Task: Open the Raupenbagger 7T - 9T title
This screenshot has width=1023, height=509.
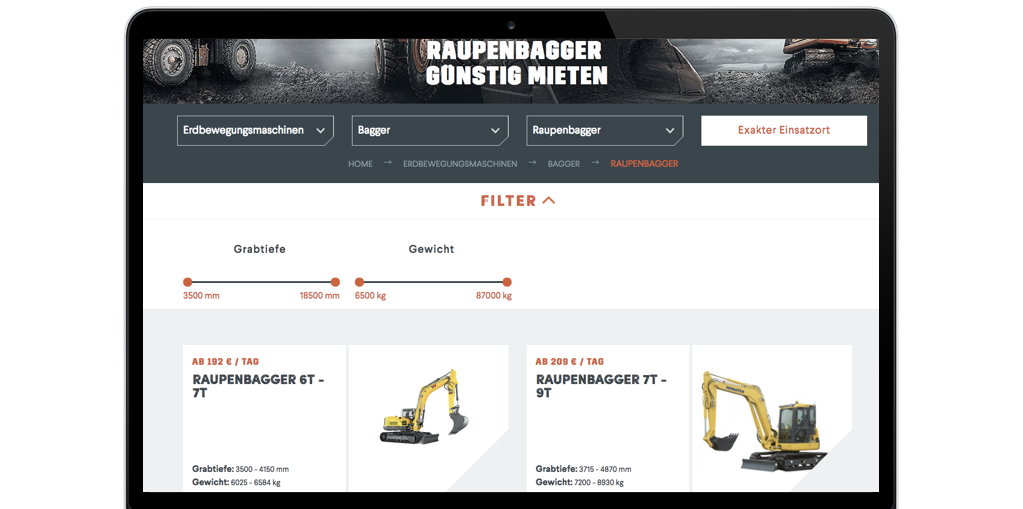Action: point(602,386)
